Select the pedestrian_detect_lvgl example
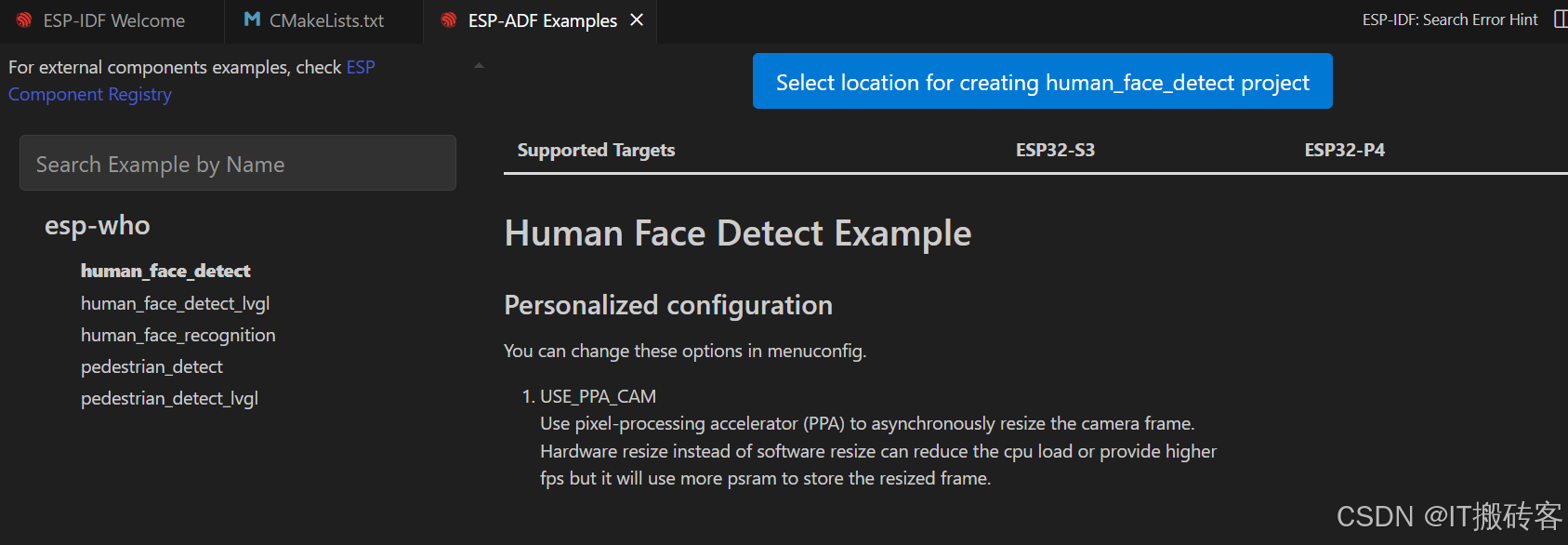The height and width of the screenshot is (545, 1568). (x=169, y=398)
